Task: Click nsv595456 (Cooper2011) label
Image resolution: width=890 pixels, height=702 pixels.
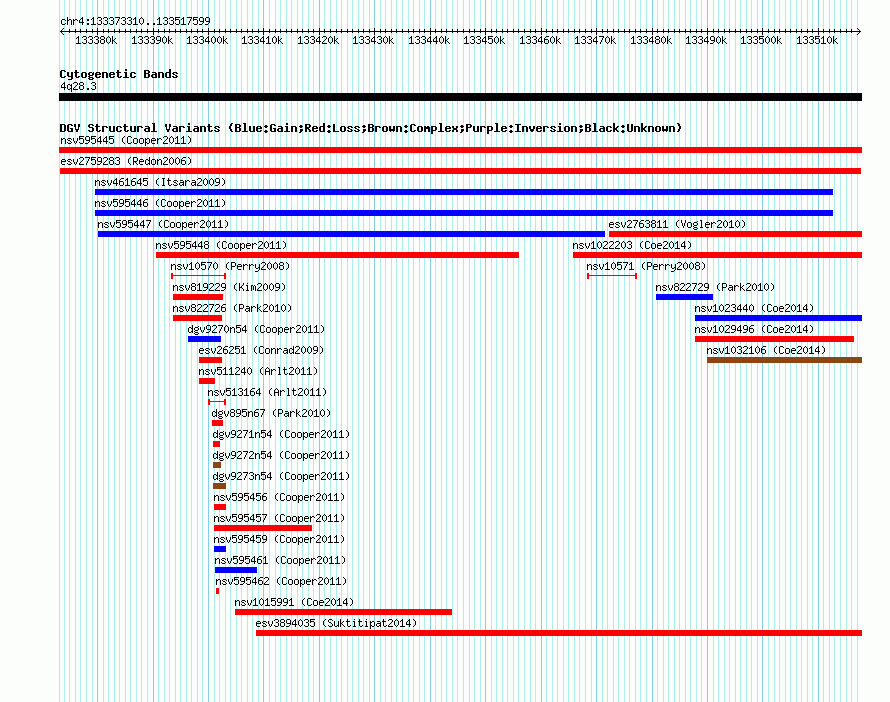Action: click(279, 497)
